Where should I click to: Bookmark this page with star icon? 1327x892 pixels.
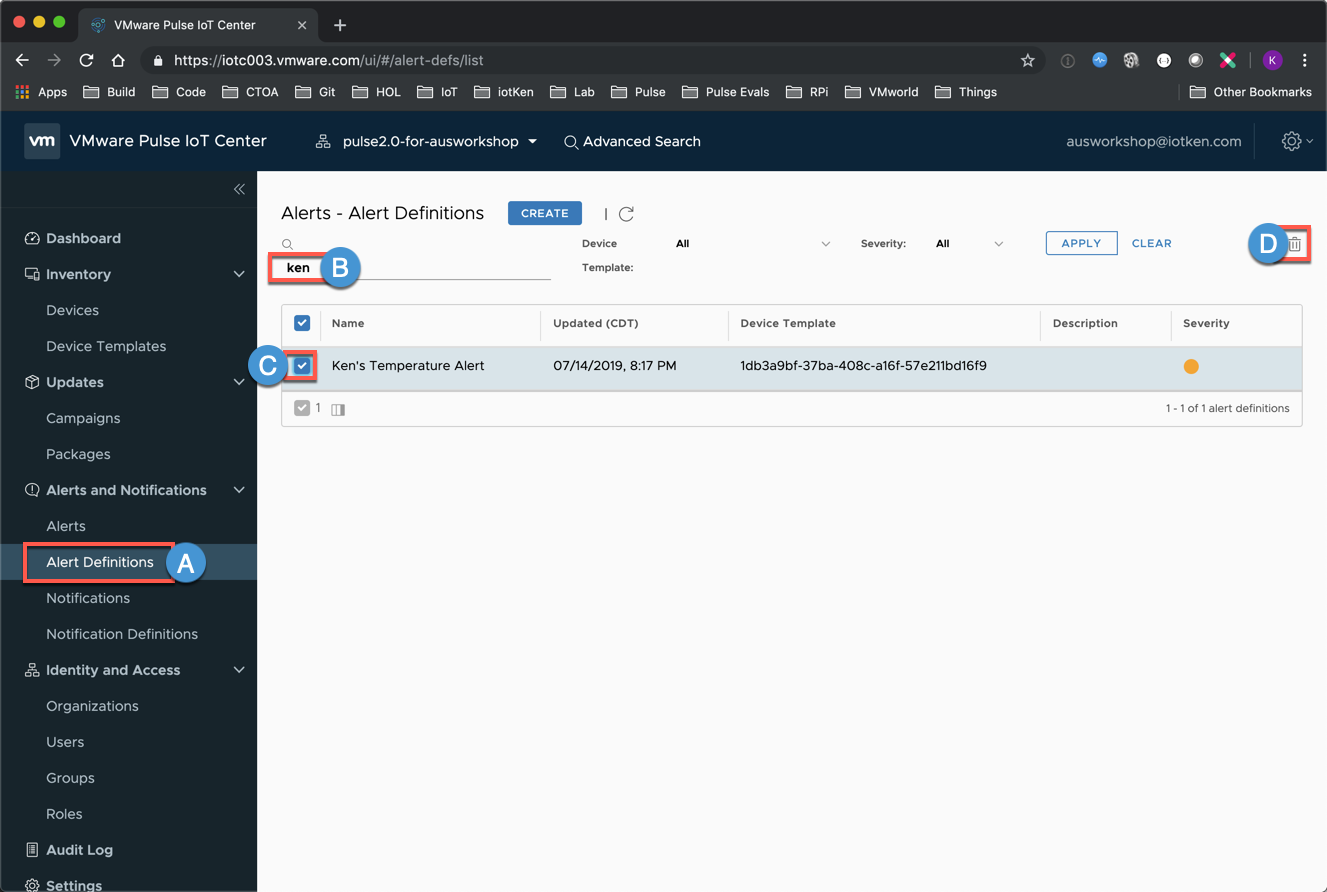pos(1027,60)
